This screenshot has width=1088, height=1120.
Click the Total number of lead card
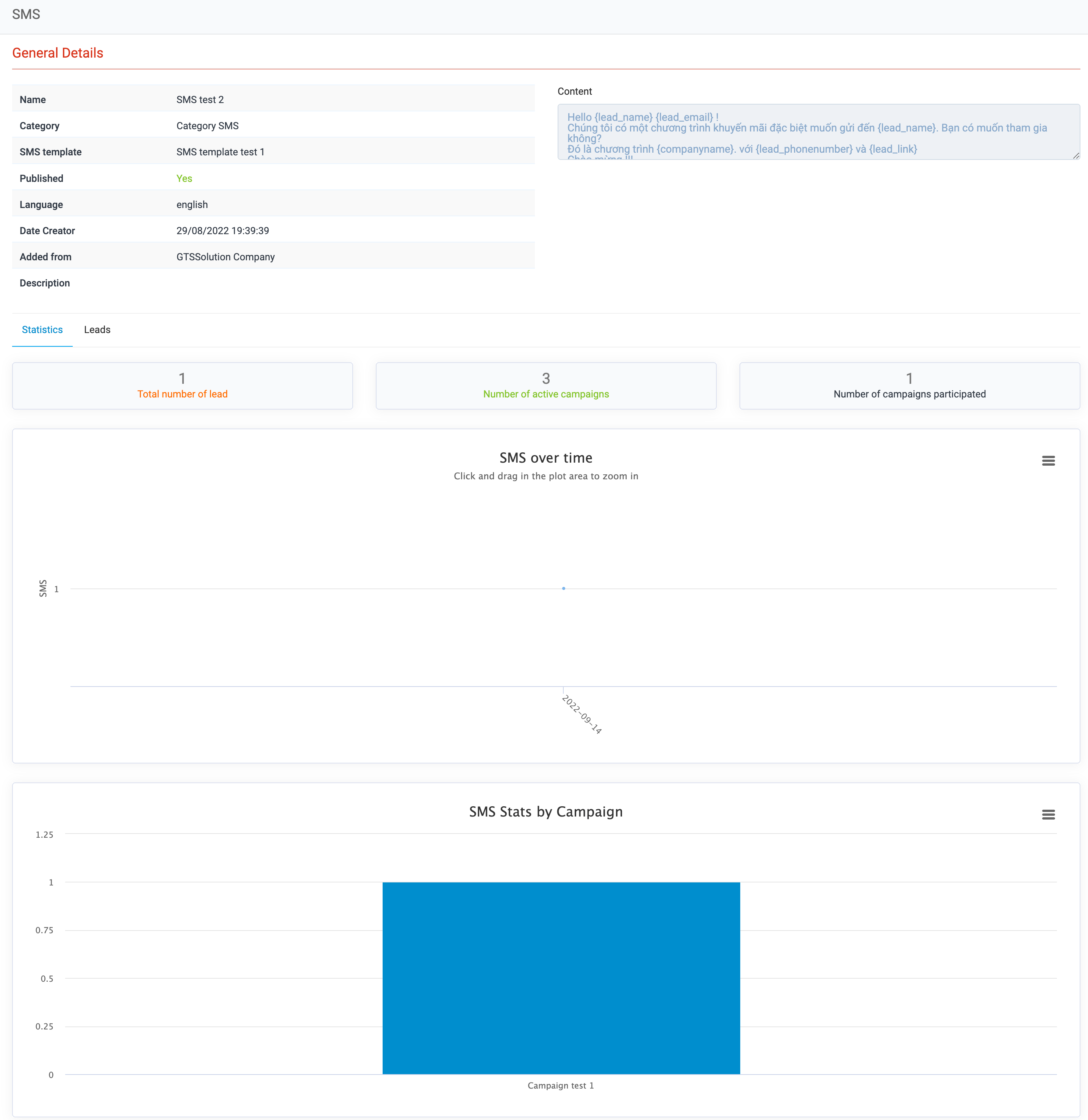182,386
